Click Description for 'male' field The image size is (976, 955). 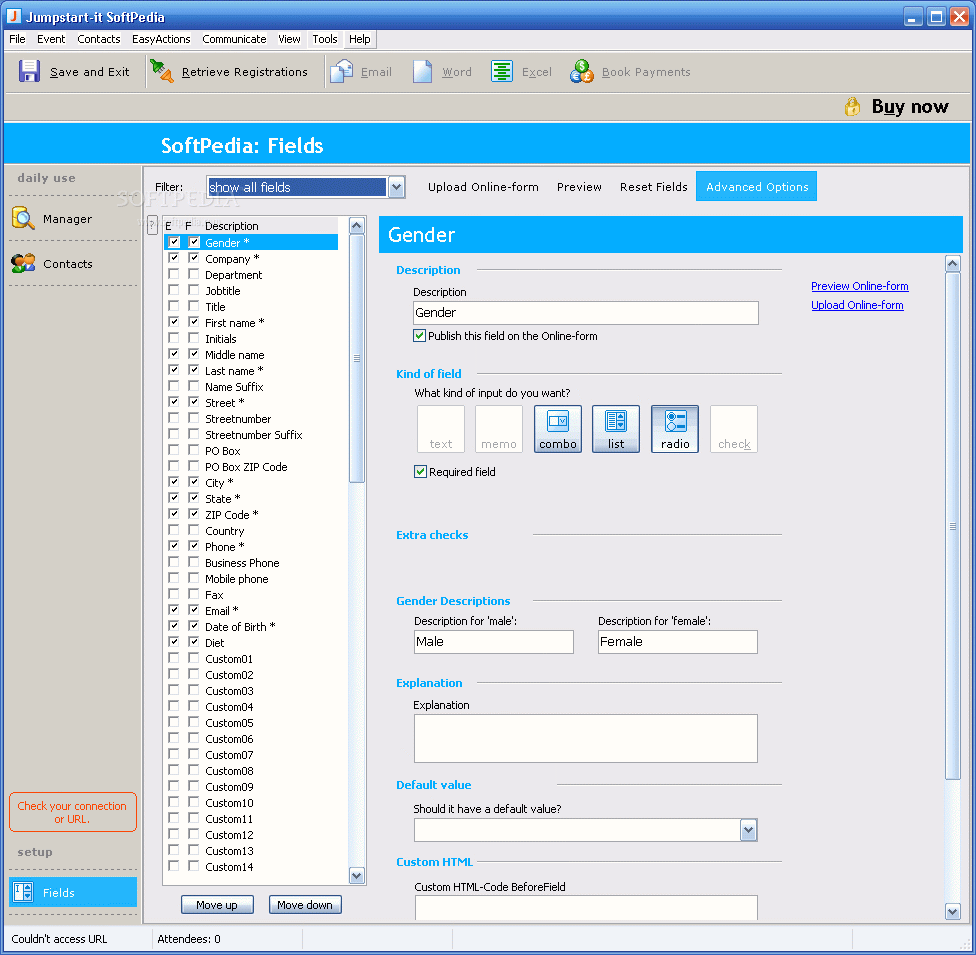click(494, 642)
